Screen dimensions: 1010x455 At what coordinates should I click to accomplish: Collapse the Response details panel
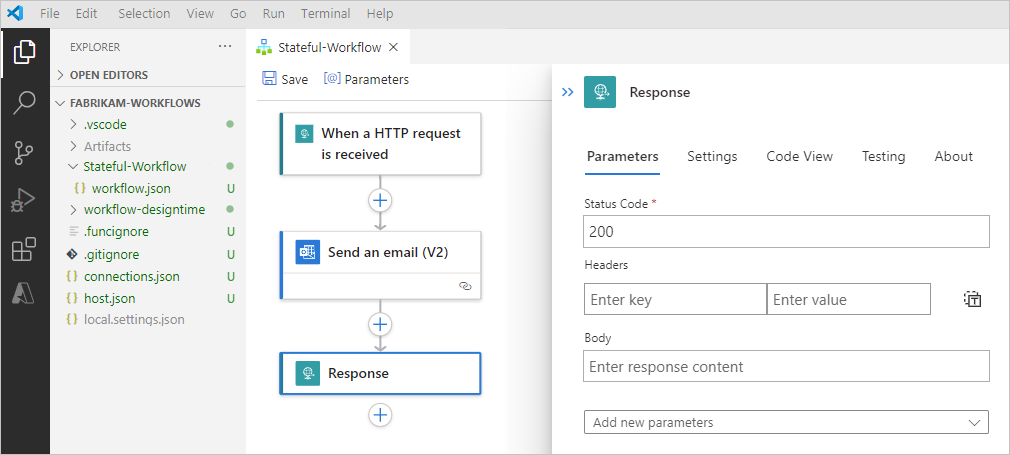[x=567, y=92]
